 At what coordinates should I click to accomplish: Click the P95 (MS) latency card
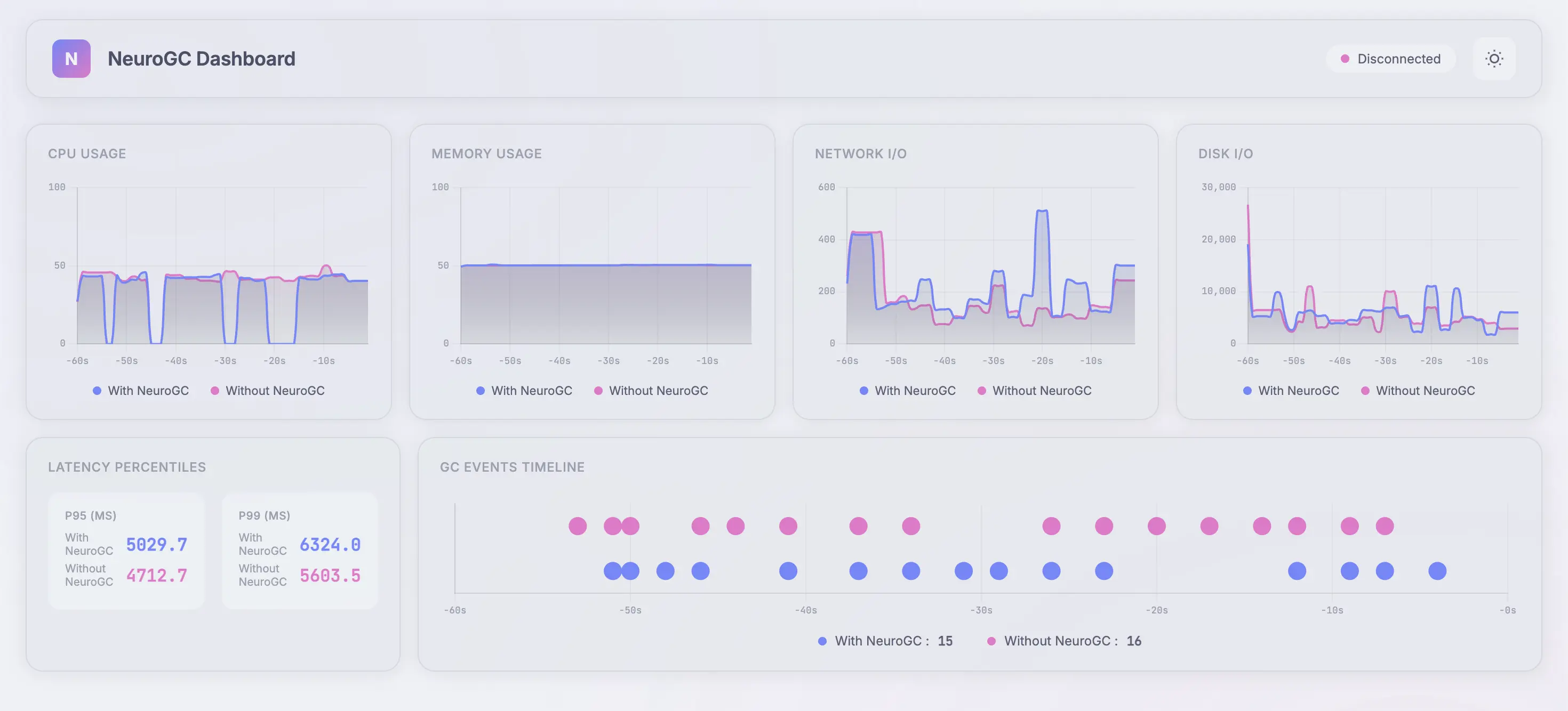pos(126,551)
